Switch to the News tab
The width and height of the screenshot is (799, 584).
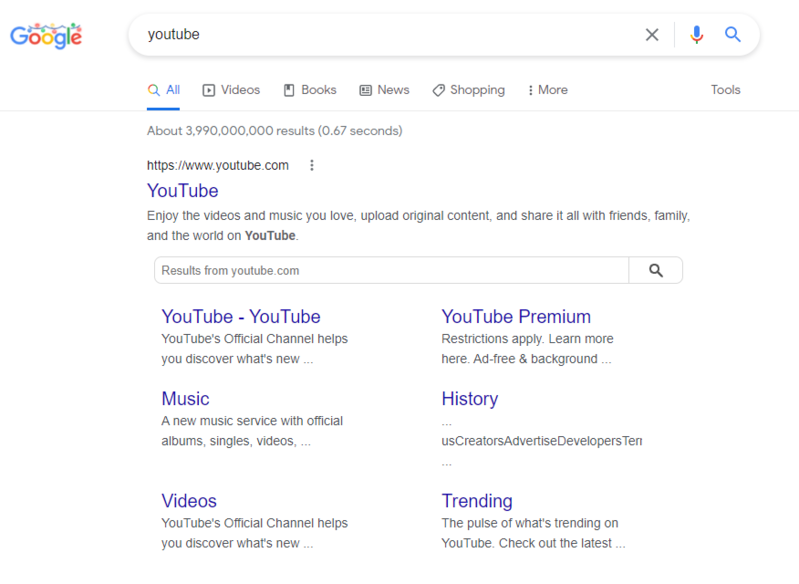pos(384,90)
